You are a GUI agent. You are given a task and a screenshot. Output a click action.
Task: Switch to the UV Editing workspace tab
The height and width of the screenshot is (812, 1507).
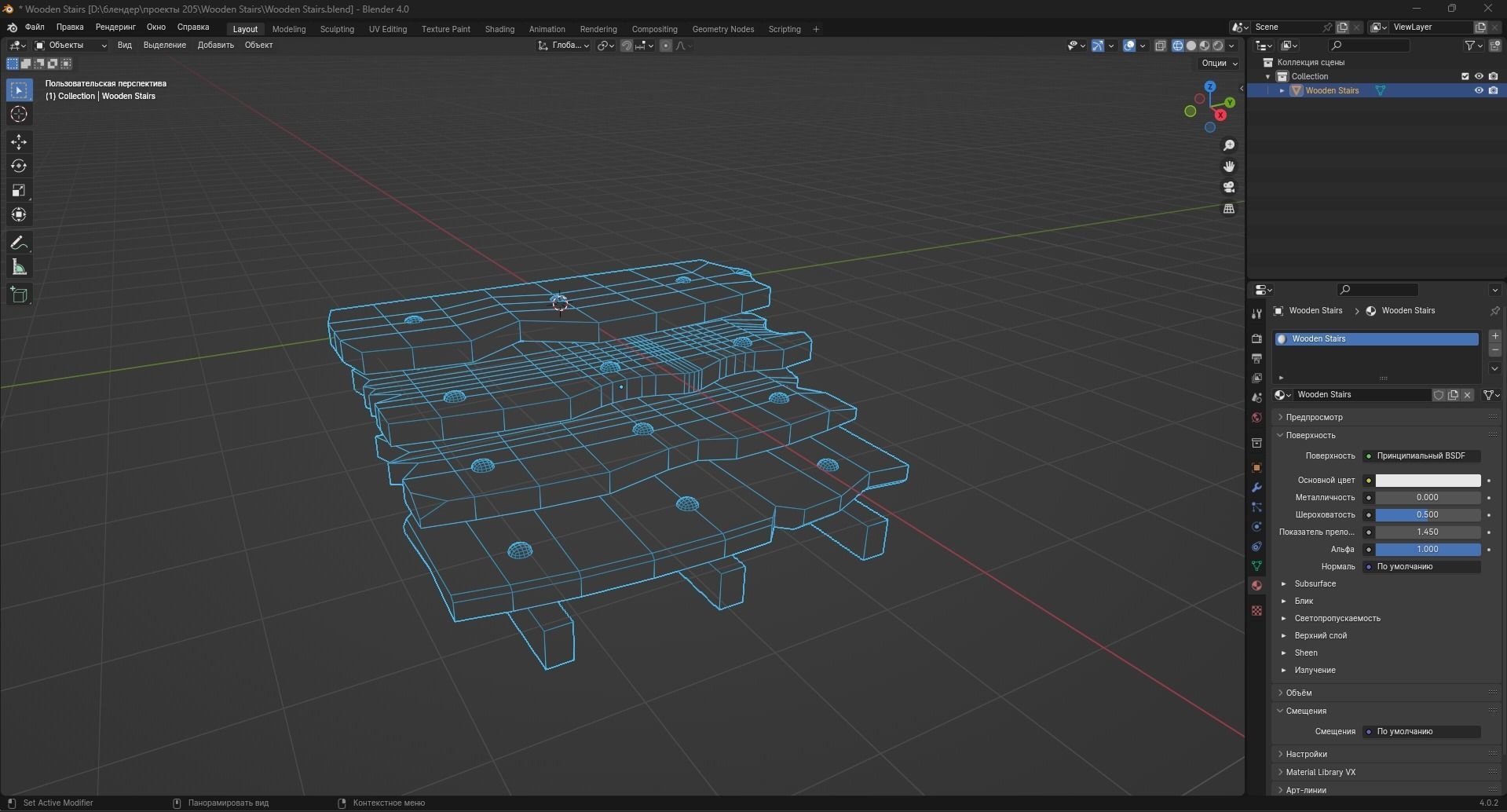388,29
